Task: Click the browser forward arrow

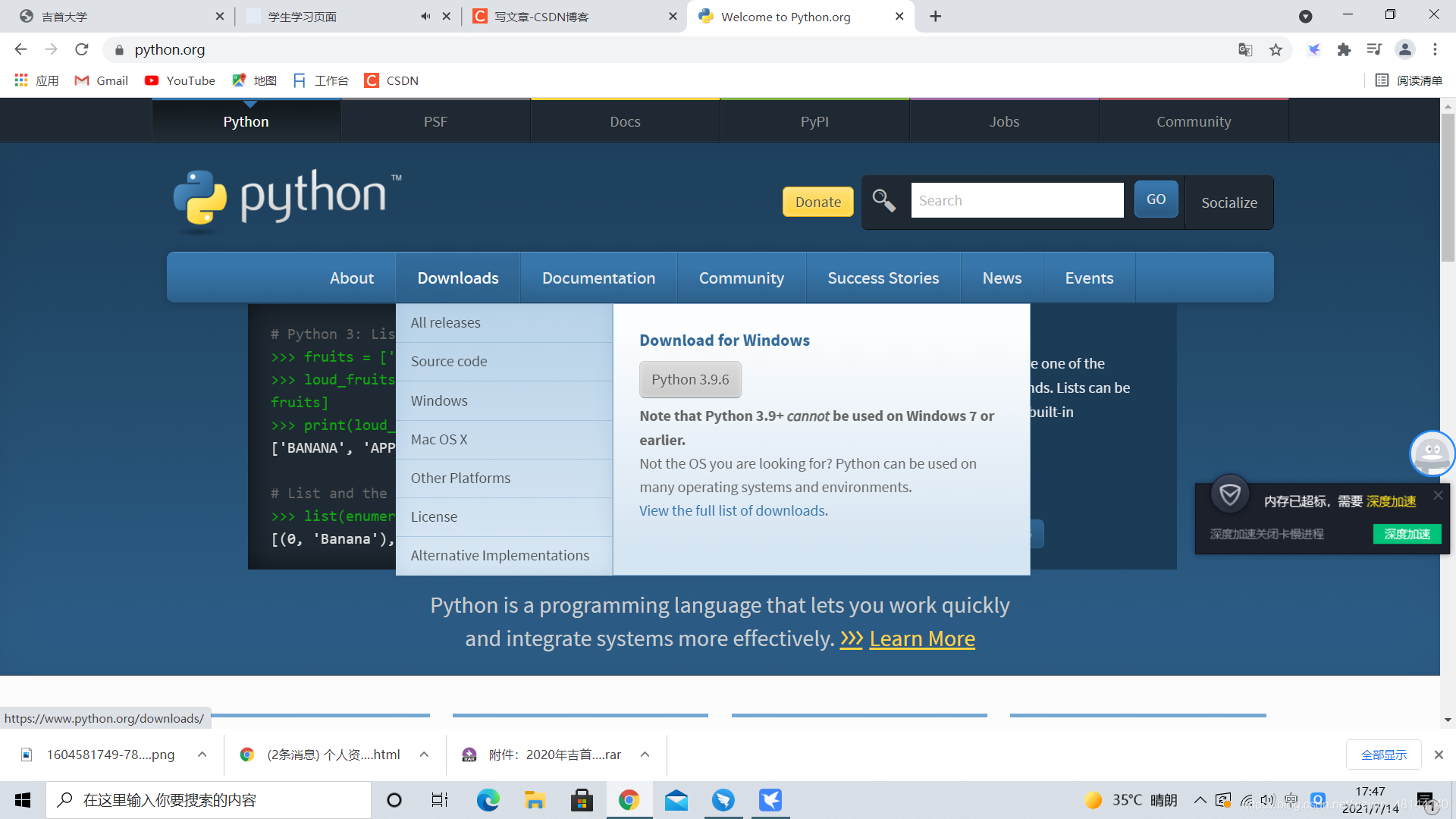Action: (51, 49)
